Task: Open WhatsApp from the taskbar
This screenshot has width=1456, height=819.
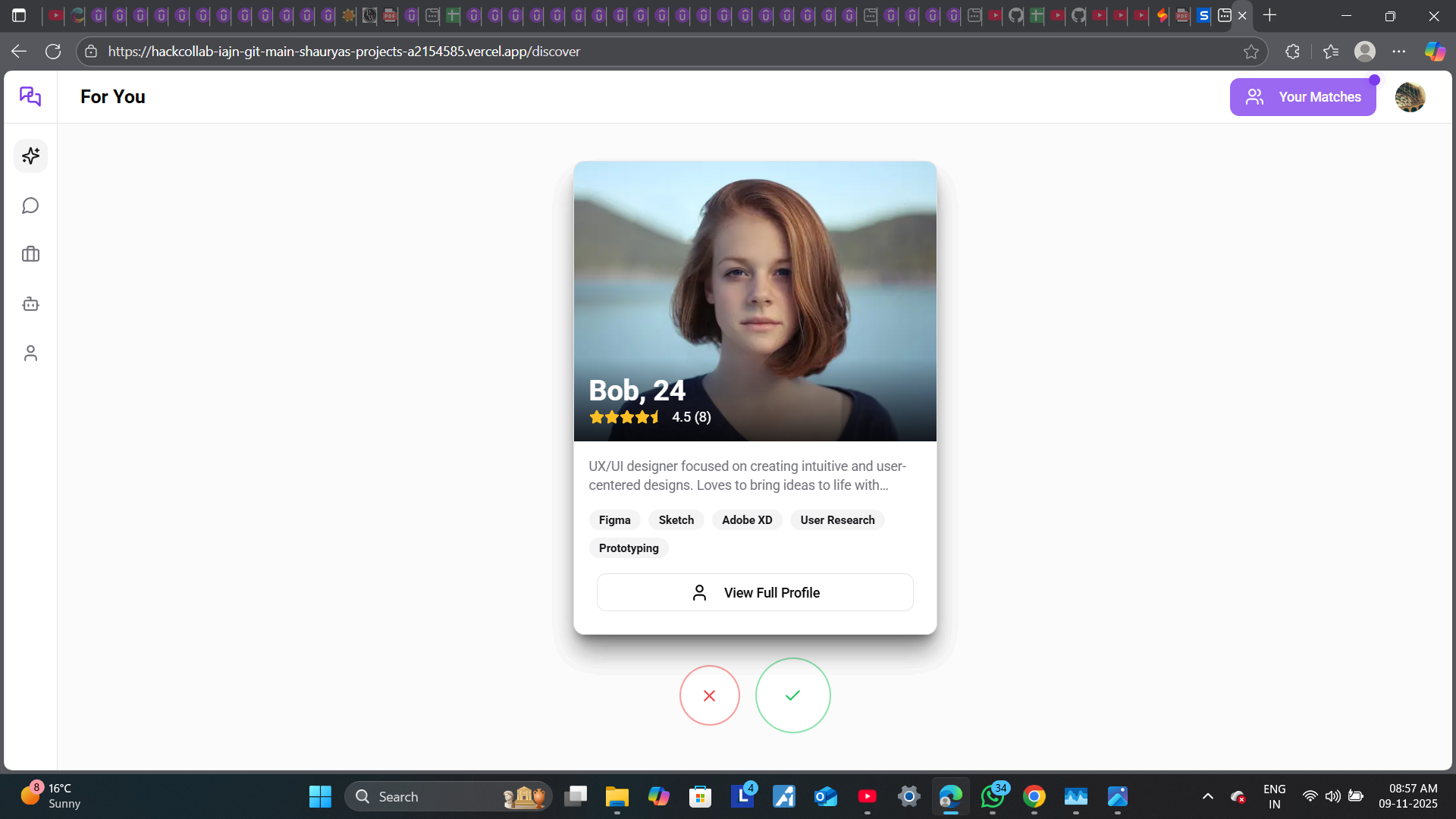Action: click(x=993, y=796)
